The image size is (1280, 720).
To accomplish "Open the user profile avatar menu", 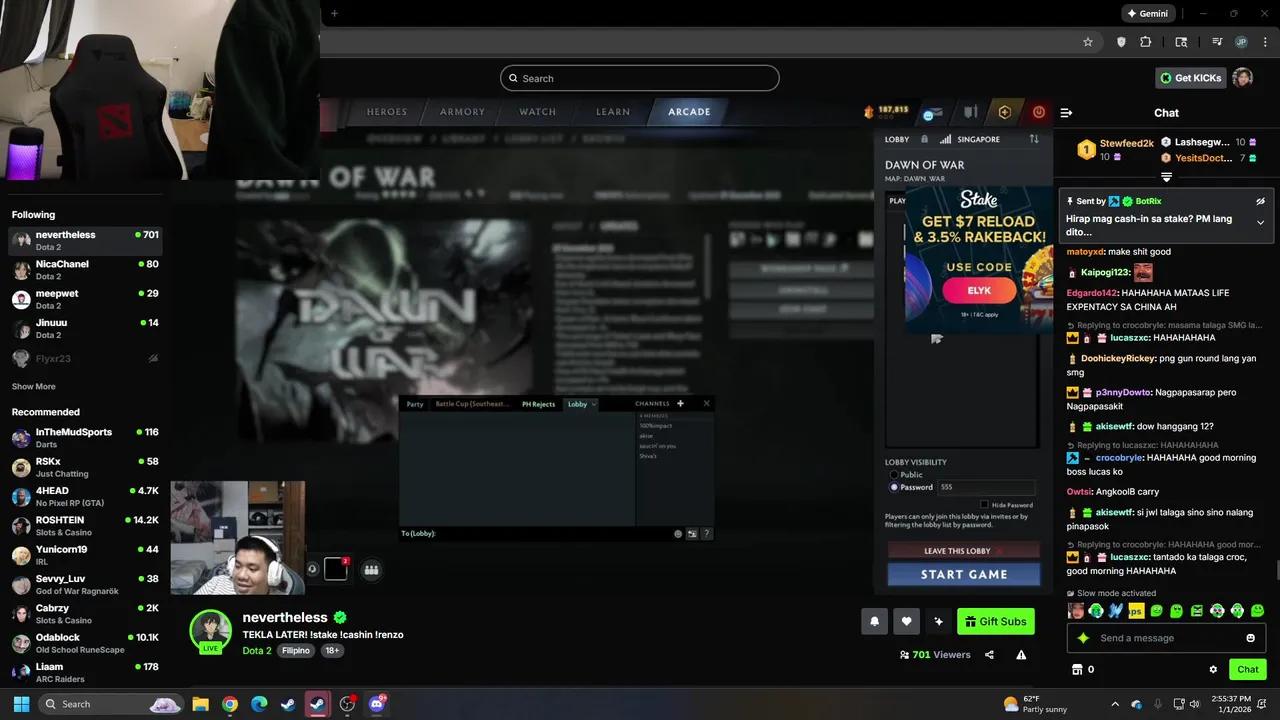I will click(x=1242, y=78).
